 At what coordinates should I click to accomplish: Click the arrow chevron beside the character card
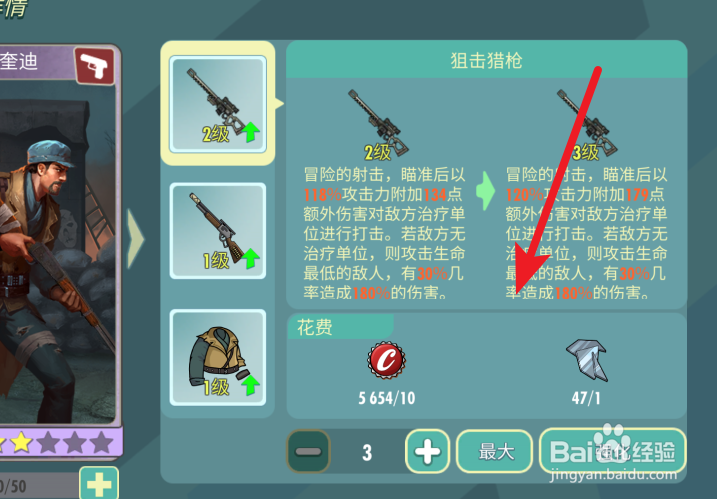pyautogui.click(x=135, y=239)
